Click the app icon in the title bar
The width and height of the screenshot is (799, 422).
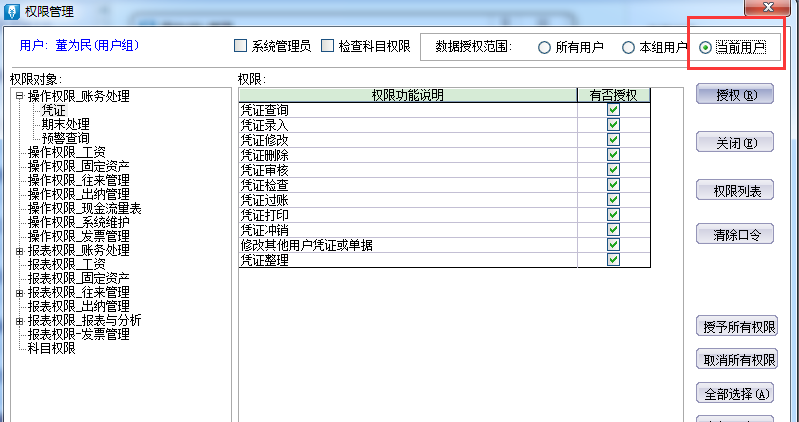tap(11, 10)
